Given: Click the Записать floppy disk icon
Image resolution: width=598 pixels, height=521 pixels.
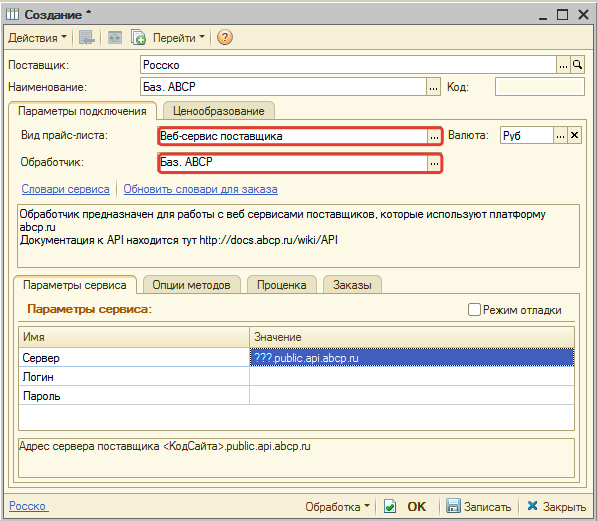Looking at the screenshot, I should 453,506.
